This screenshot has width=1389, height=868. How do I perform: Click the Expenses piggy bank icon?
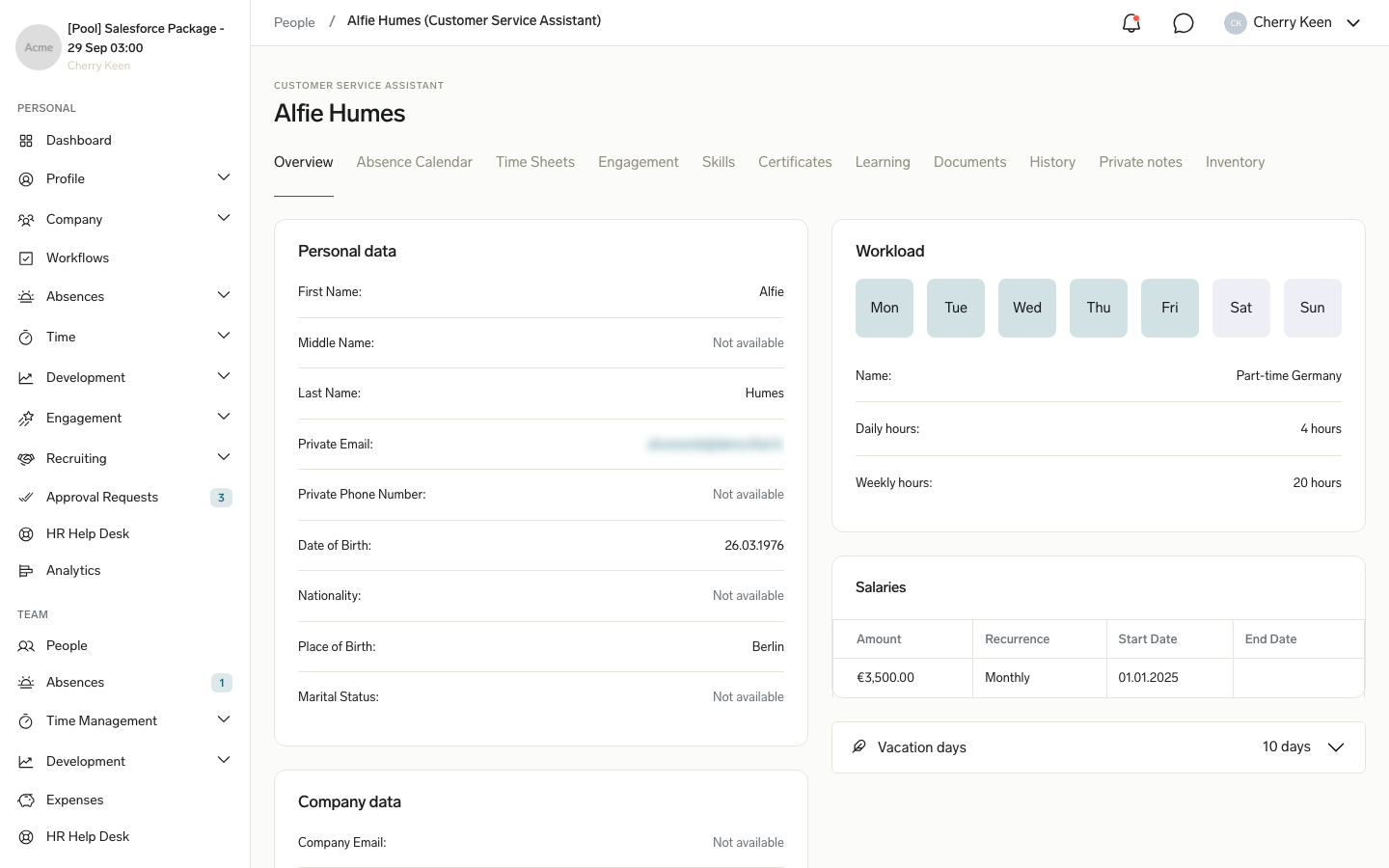tap(26, 800)
